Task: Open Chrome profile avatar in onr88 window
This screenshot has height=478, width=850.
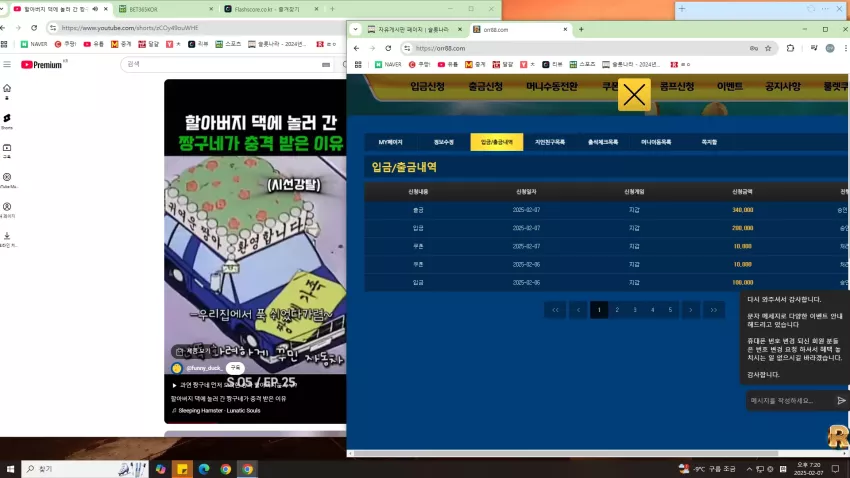Action: tap(830, 48)
